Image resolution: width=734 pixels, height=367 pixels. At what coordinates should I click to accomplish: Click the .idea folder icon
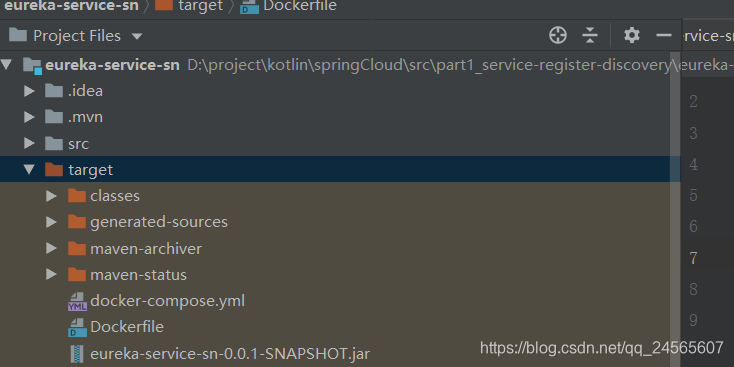coord(54,90)
